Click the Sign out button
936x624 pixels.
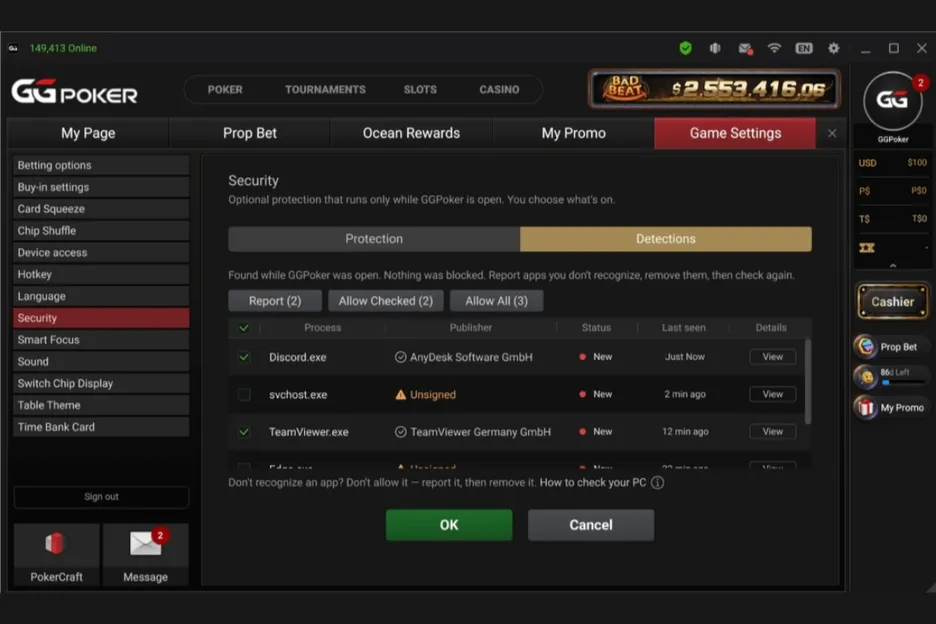[x=101, y=497]
